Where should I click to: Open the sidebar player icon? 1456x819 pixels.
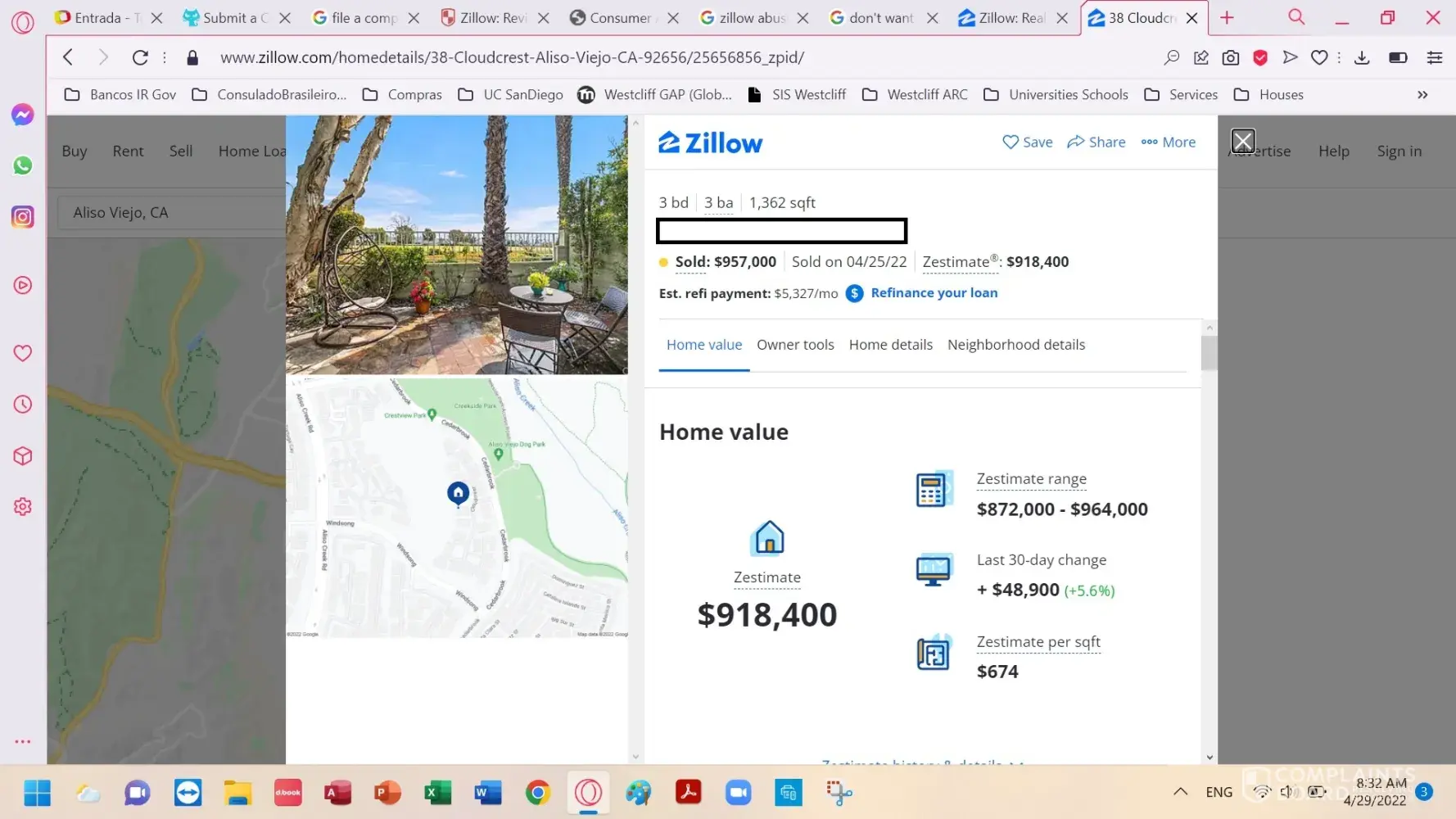point(23,285)
